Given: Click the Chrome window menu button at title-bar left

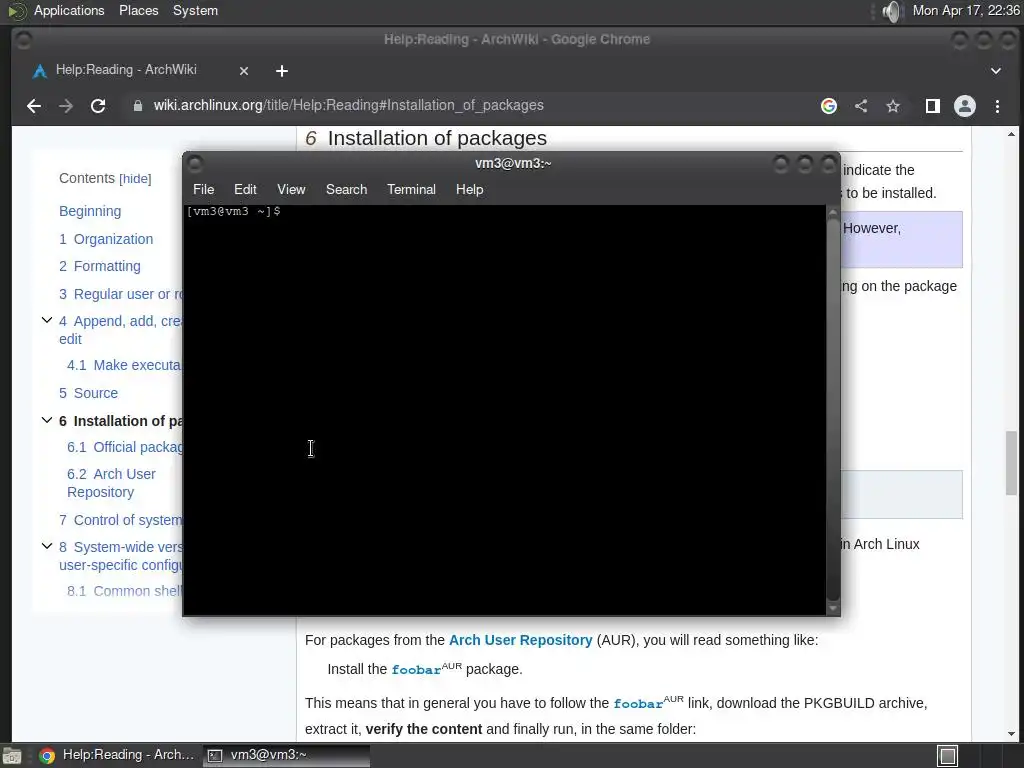Looking at the screenshot, I should pyautogui.click(x=23, y=40).
